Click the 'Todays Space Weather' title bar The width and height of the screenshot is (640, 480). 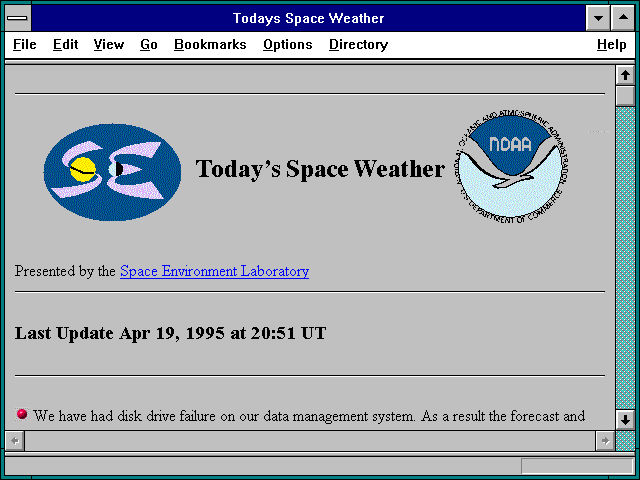point(308,18)
